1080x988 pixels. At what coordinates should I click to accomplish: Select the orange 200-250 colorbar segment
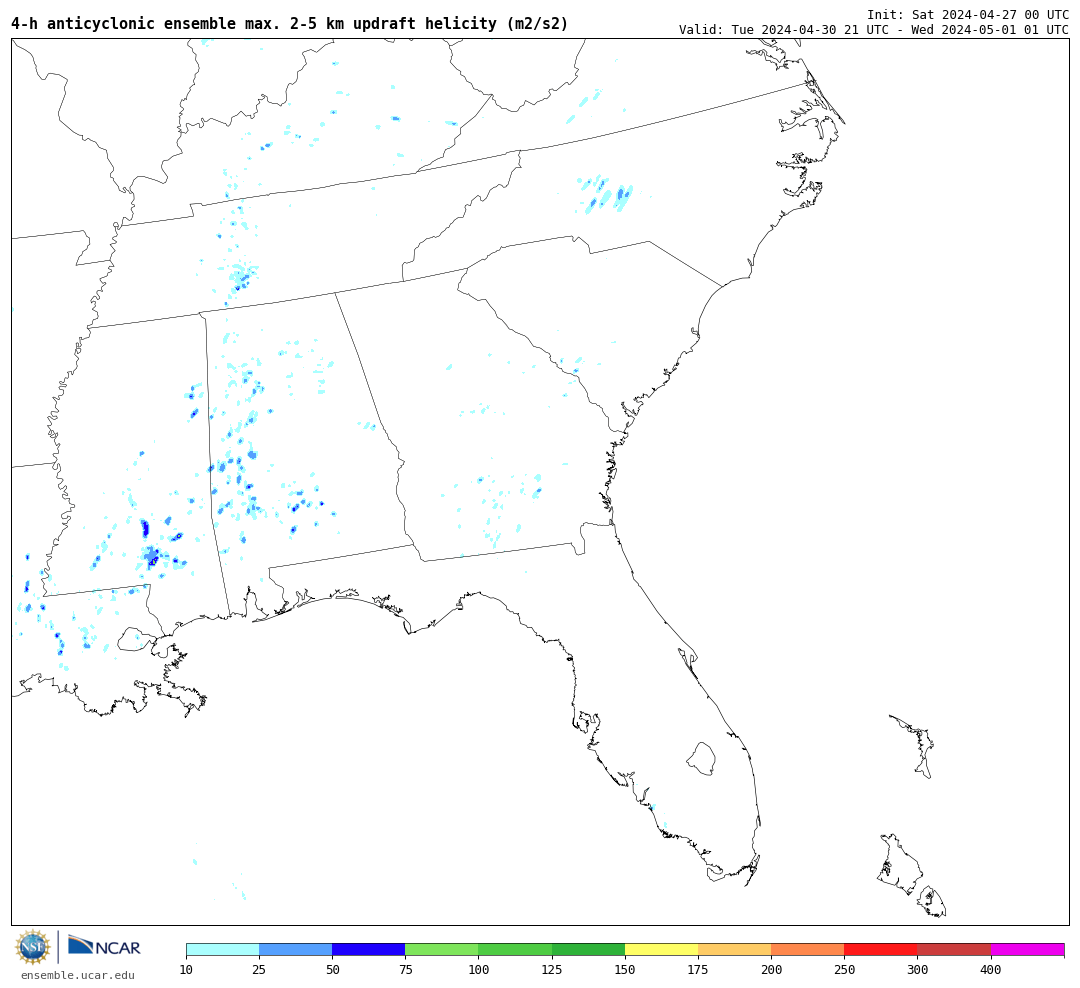pyautogui.click(x=808, y=950)
